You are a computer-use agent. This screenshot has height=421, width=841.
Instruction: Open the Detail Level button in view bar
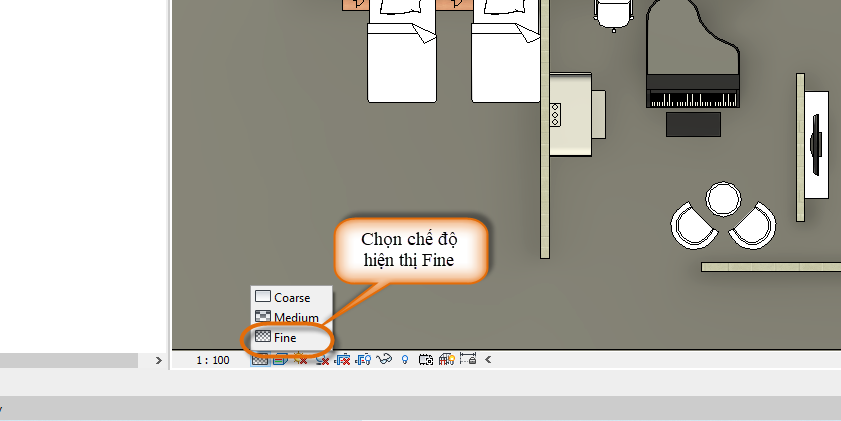[259, 360]
